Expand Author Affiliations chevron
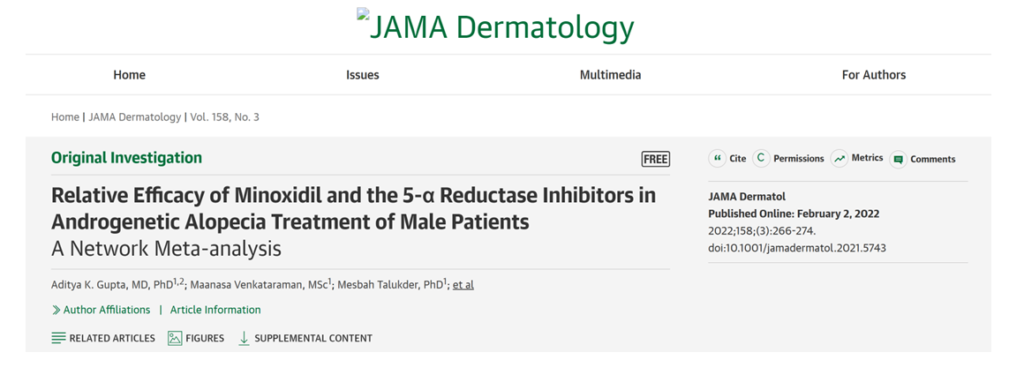The width and height of the screenshot is (1024, 375). pyautogui.click(x=57, y=310)
